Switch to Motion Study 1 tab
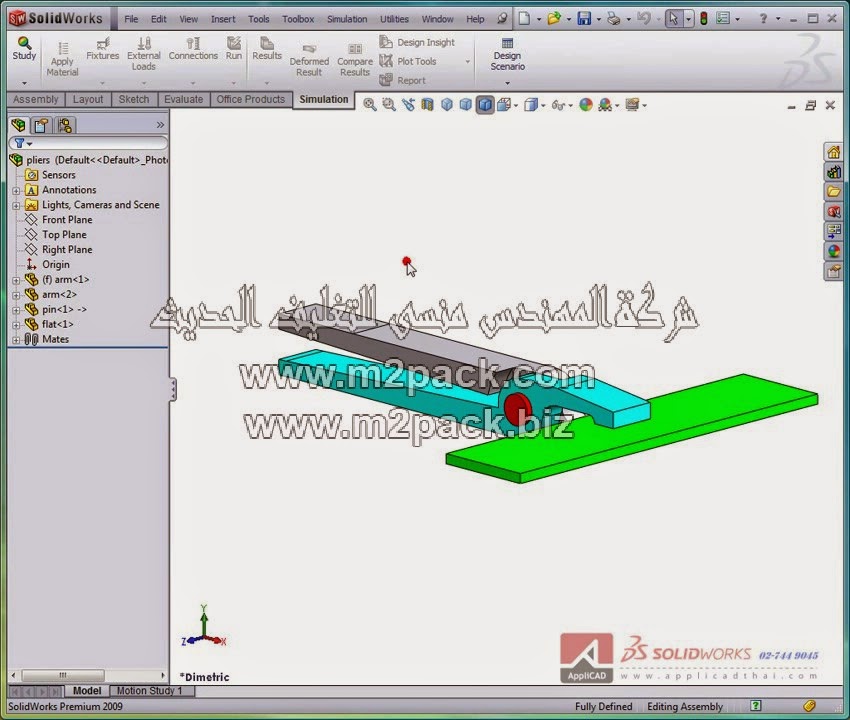This screenshot has height=720, width=850. tap(152, 691)
